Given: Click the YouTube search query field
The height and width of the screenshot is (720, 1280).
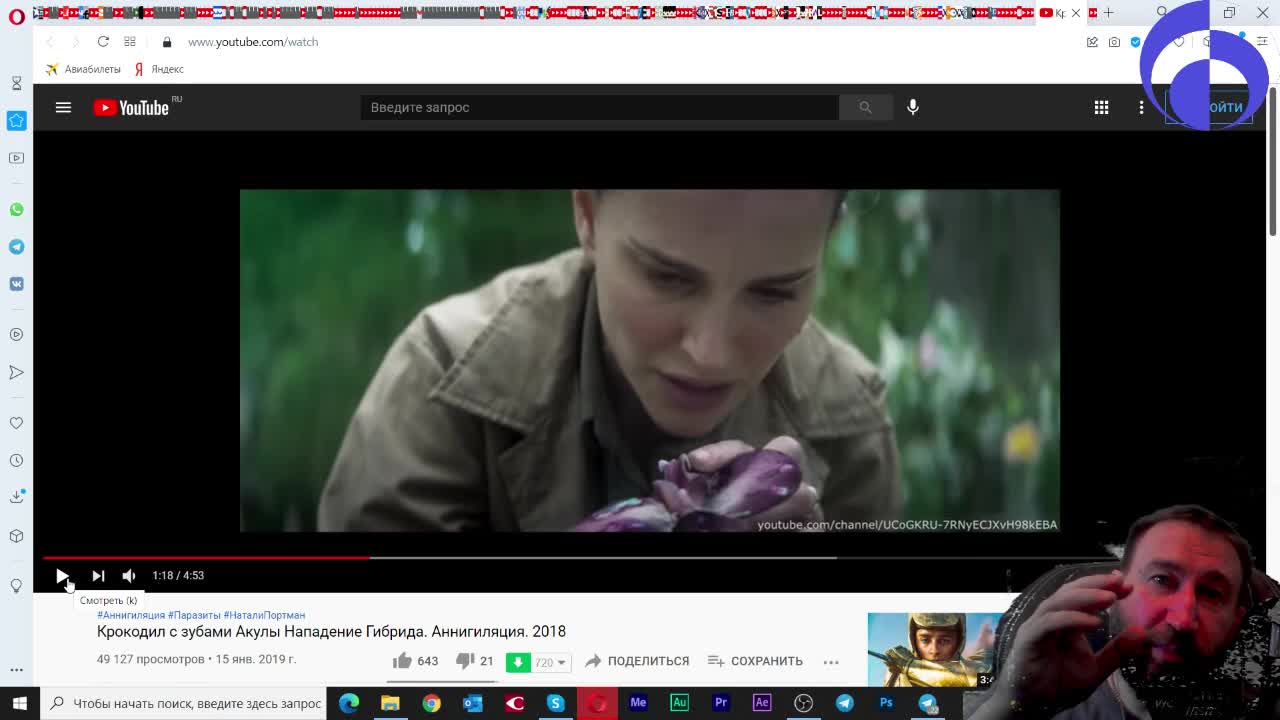Looking at the screenshot, I should pos(600,107).
